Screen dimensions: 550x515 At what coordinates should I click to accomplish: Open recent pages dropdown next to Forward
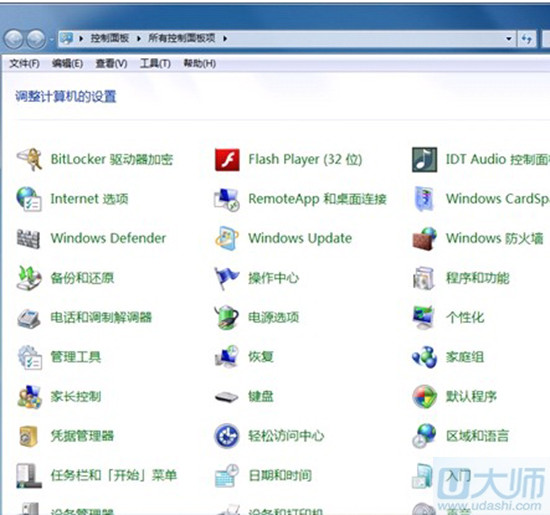pyautogui.click(x=52, y=39)
